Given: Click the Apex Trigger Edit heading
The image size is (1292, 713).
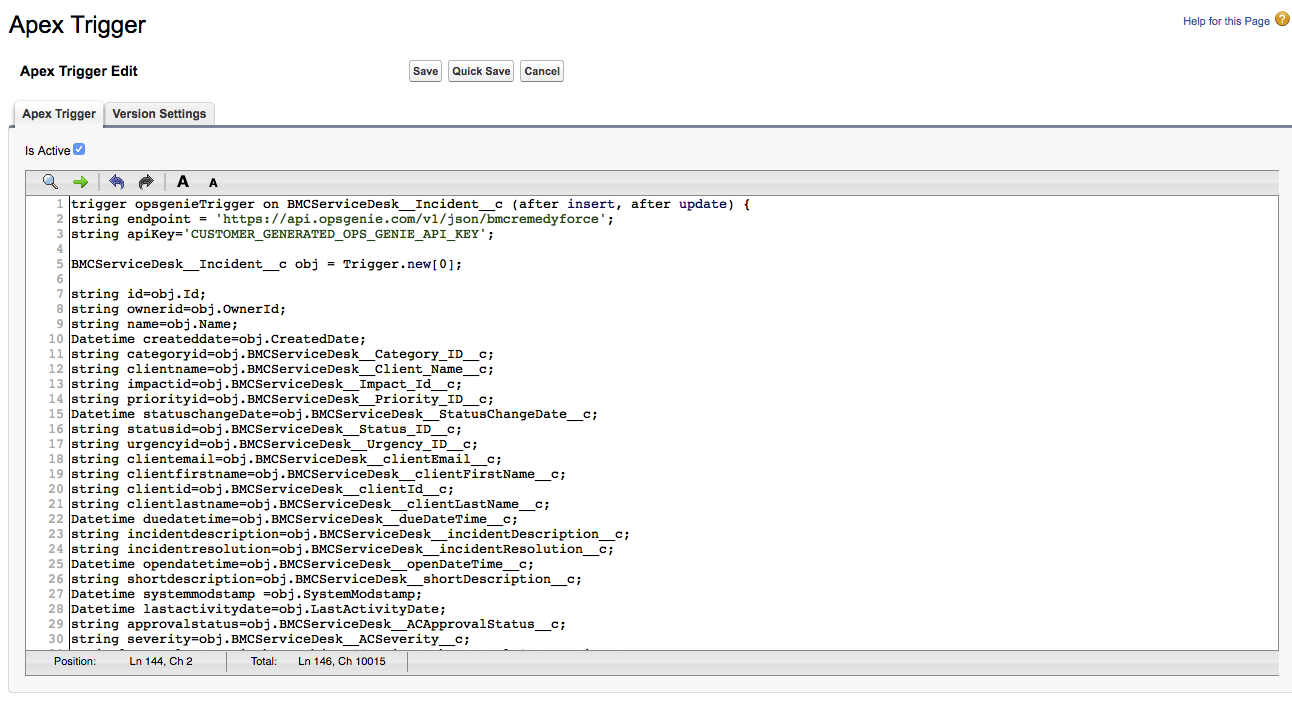Looking at the screenshot, I should 79,71.
